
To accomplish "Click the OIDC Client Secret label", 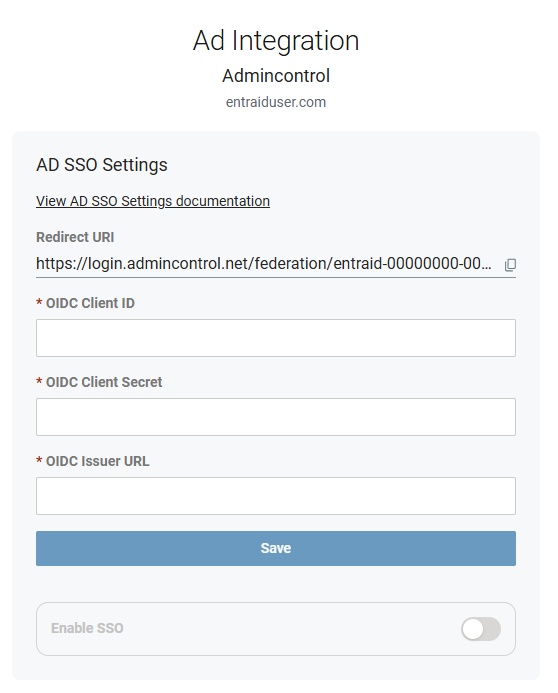I will point(104,382).
